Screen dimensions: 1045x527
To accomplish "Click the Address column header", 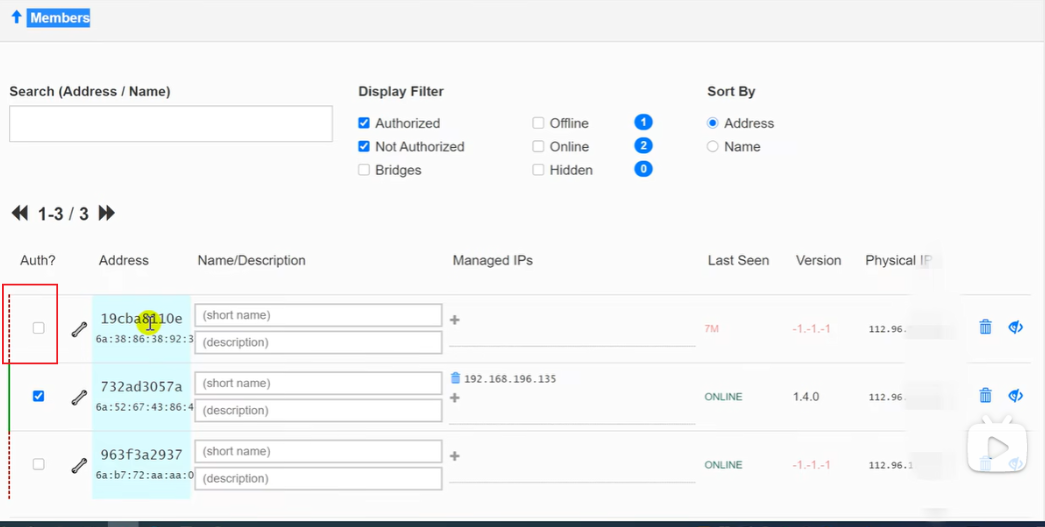I will [x=124, y=261].
